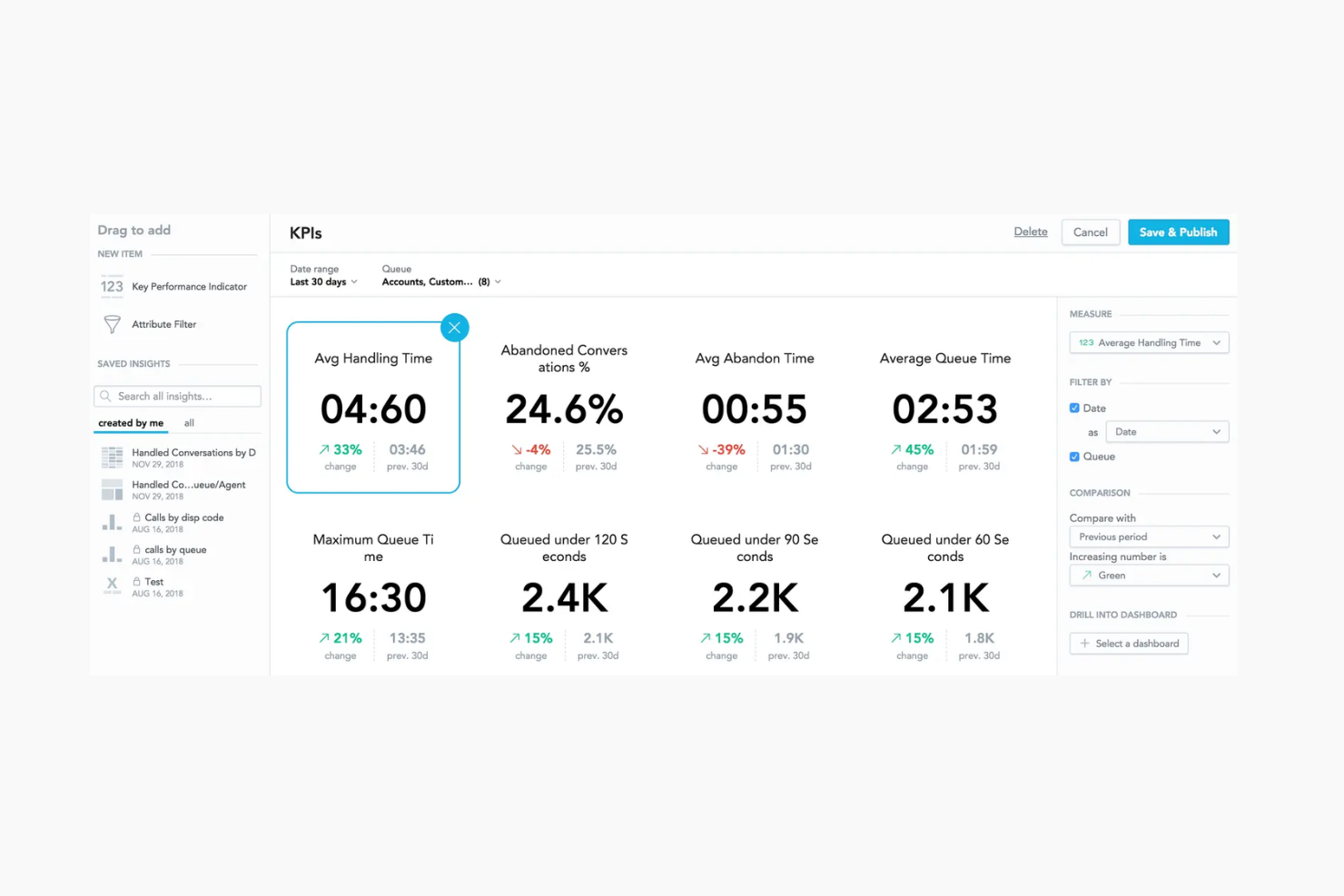Open the Compare with Previous period dropdown
The image size is (1344, 896).
point(1149,537)
